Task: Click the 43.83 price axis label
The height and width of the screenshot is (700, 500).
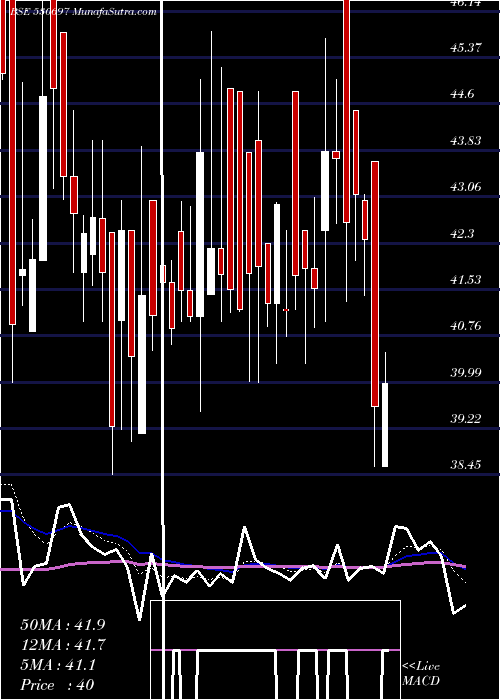Action: (x=466, y=141)
